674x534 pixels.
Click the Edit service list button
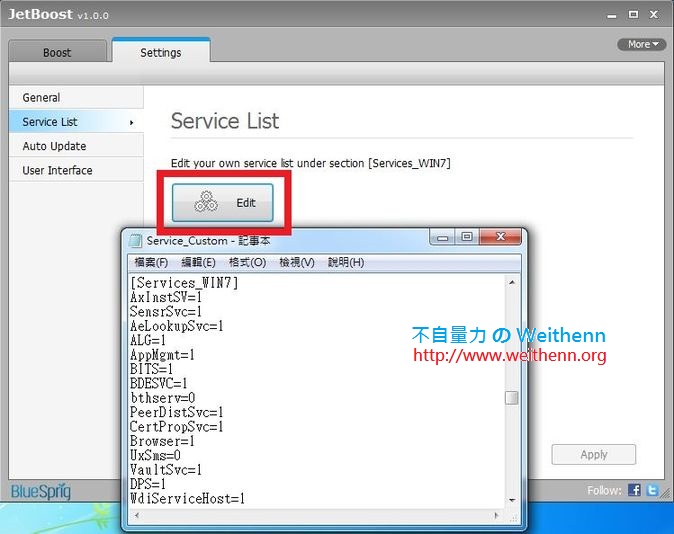point(223,203)
